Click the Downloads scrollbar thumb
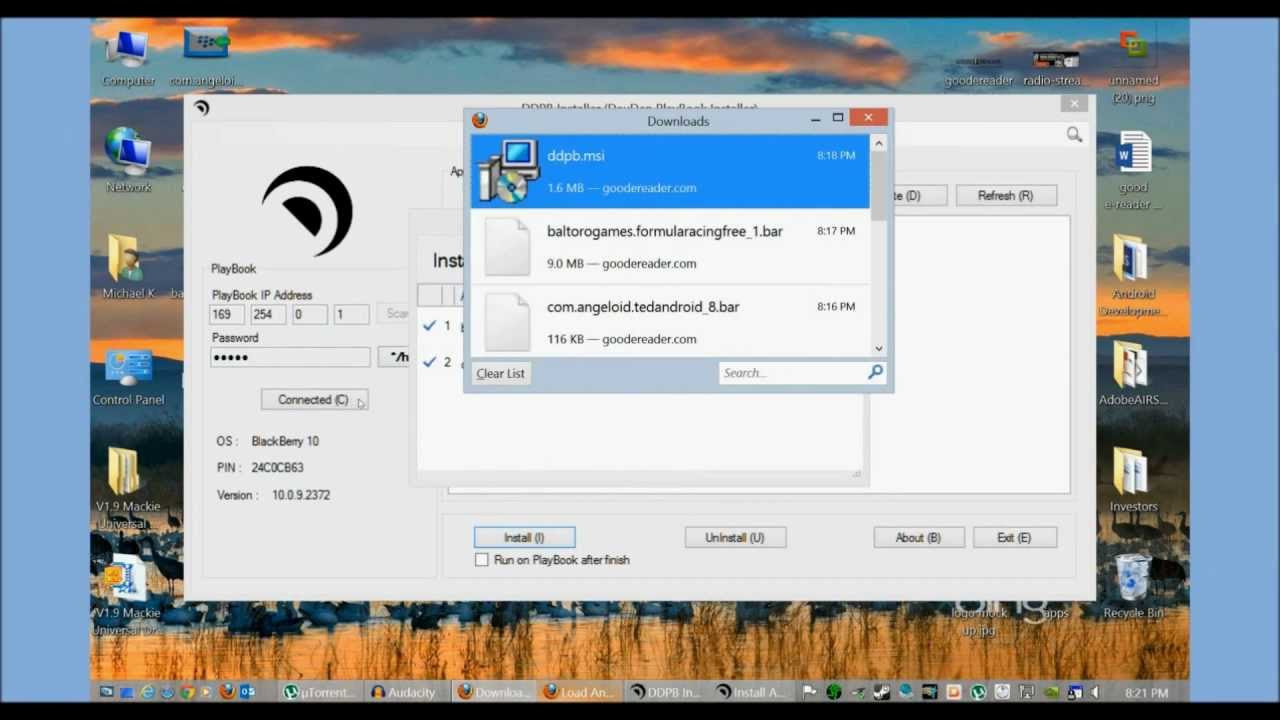The width and height of the screenshot is (1280, 720). click(x=879, y=186)
